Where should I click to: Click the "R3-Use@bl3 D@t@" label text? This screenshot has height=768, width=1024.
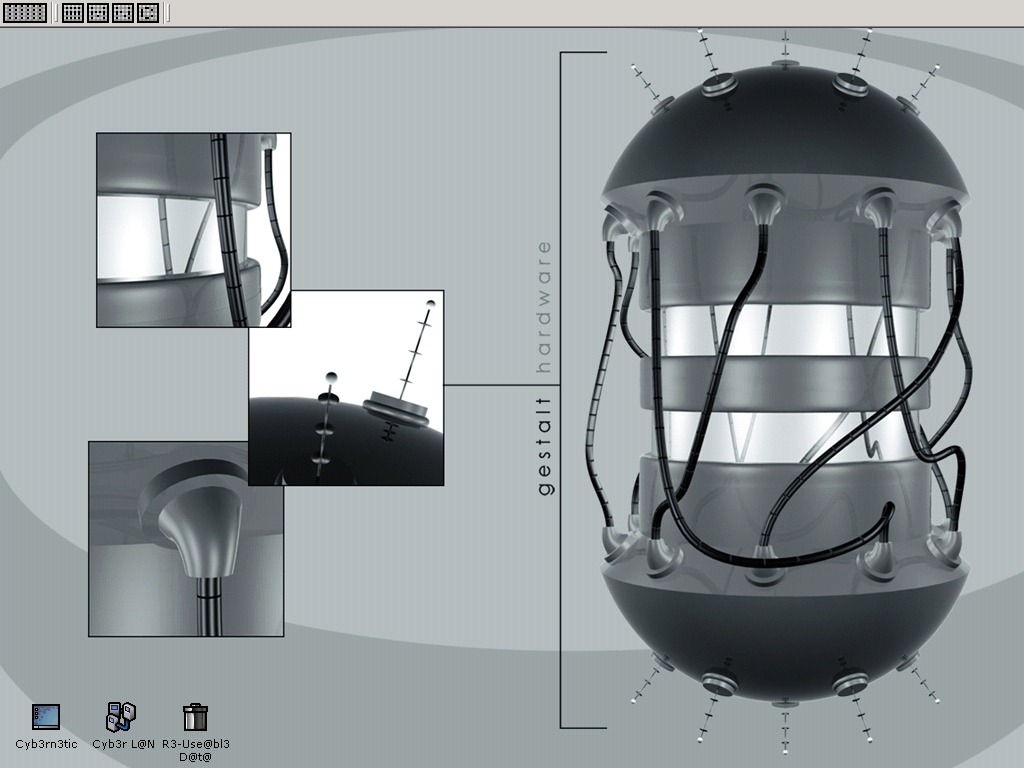coord(196,750)
